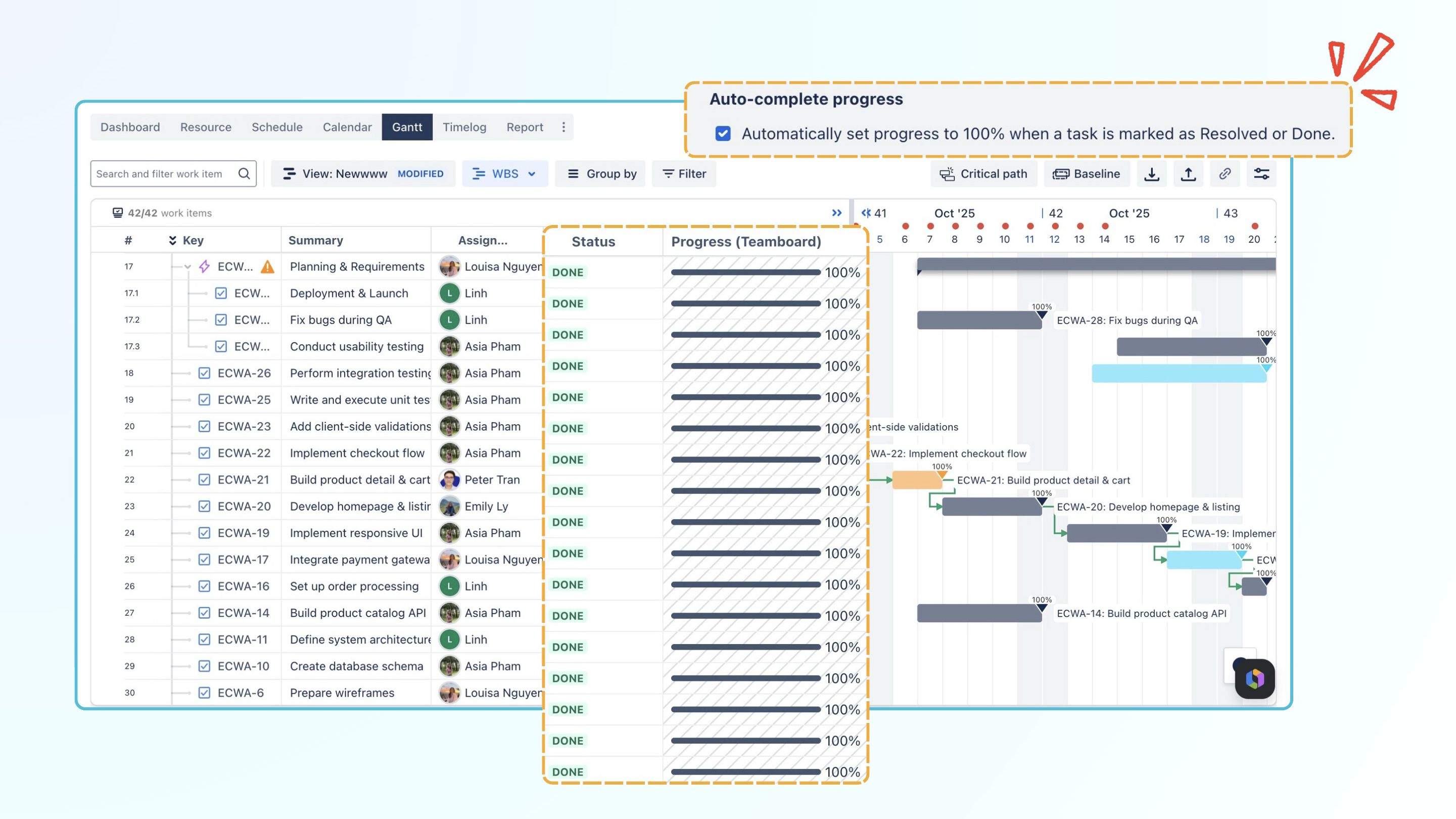Toggle the Critical path view
The height and width of the screenshot is (819, 1456).
[x=983, y=174]
